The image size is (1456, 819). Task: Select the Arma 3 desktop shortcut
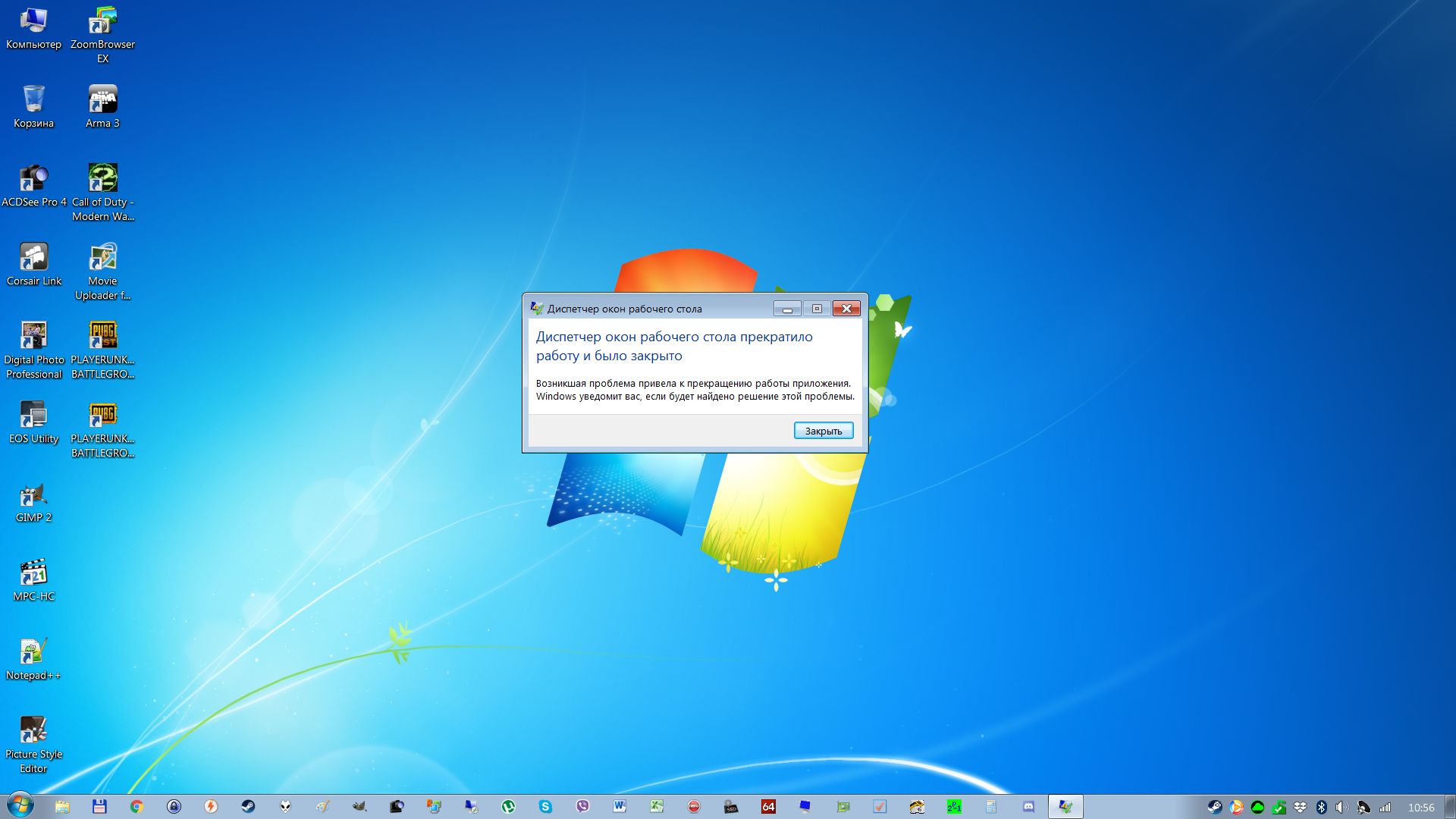pos(102,106)
